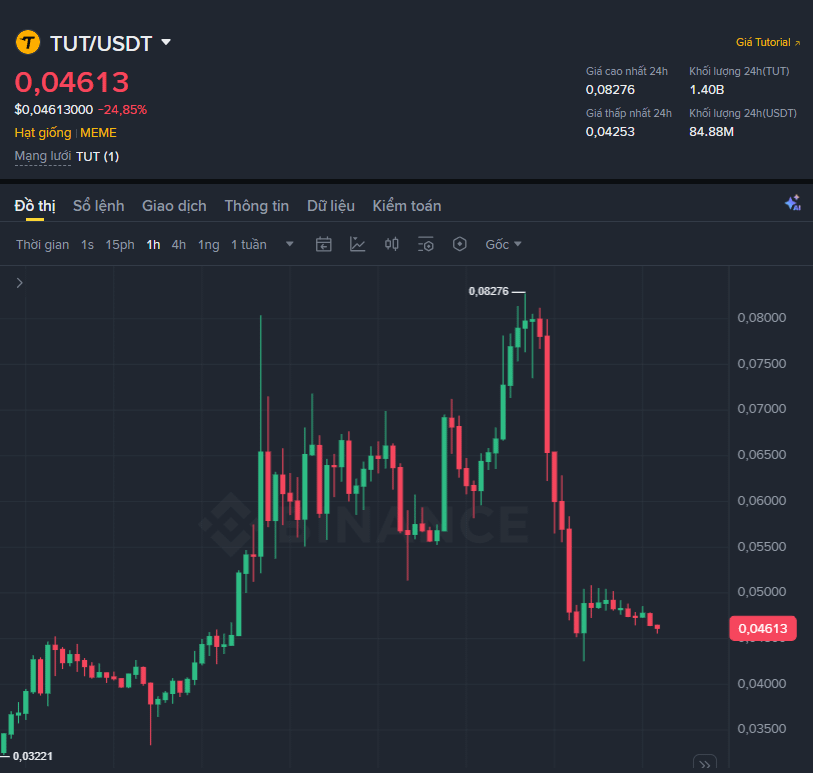Viewport: 813px width, 773px height.
Task: Switch to the Dữ liệu tab
Action: 331,206
